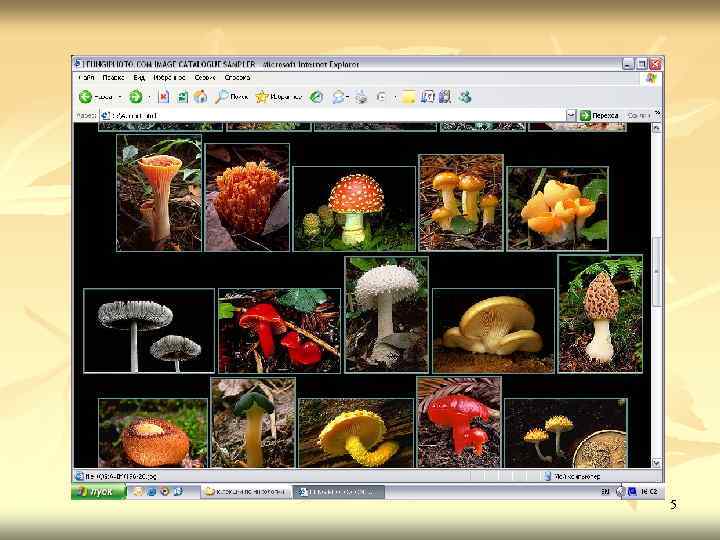Open the Forward button history dropdown arrow
This screenshot has width=720, height=540.
click(149, 97)
